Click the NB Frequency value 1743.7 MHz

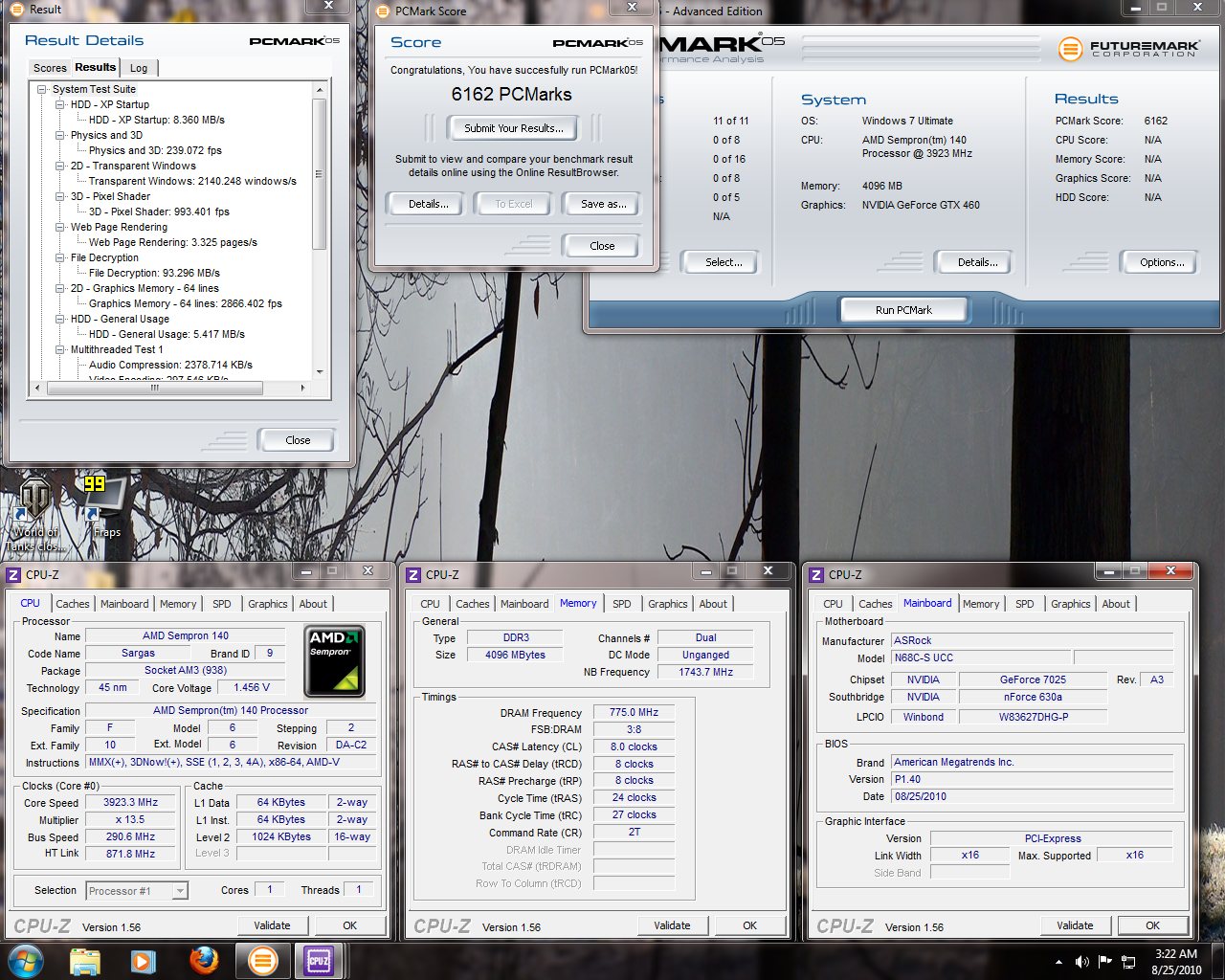[x=705, y=672]
